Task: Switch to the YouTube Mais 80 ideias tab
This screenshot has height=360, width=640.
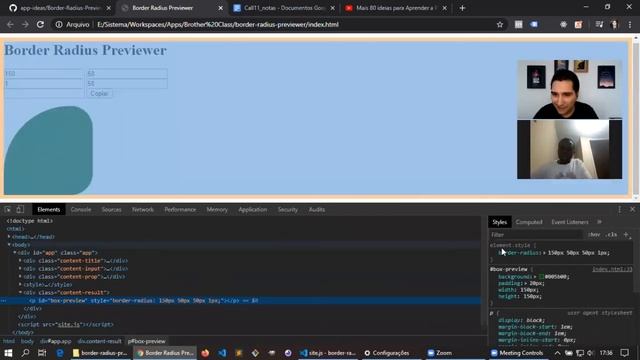Action: click(396, 8)
